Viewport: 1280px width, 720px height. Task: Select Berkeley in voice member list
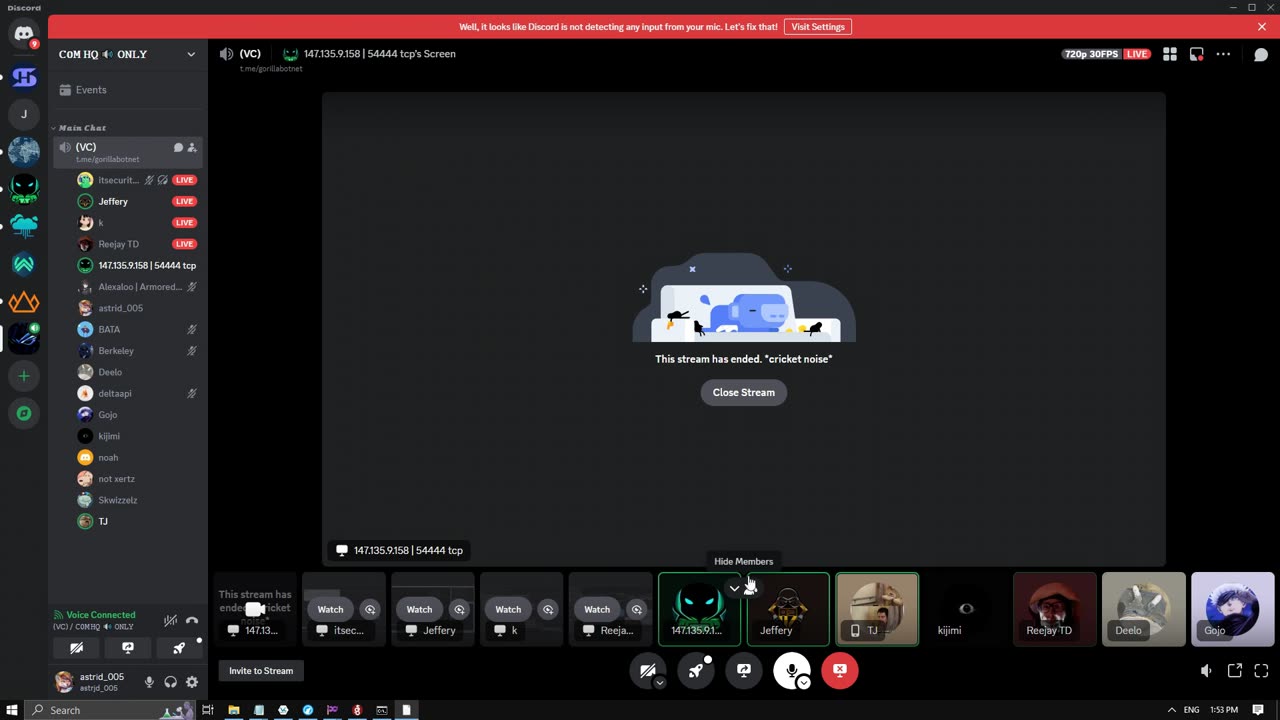point(137,351)
